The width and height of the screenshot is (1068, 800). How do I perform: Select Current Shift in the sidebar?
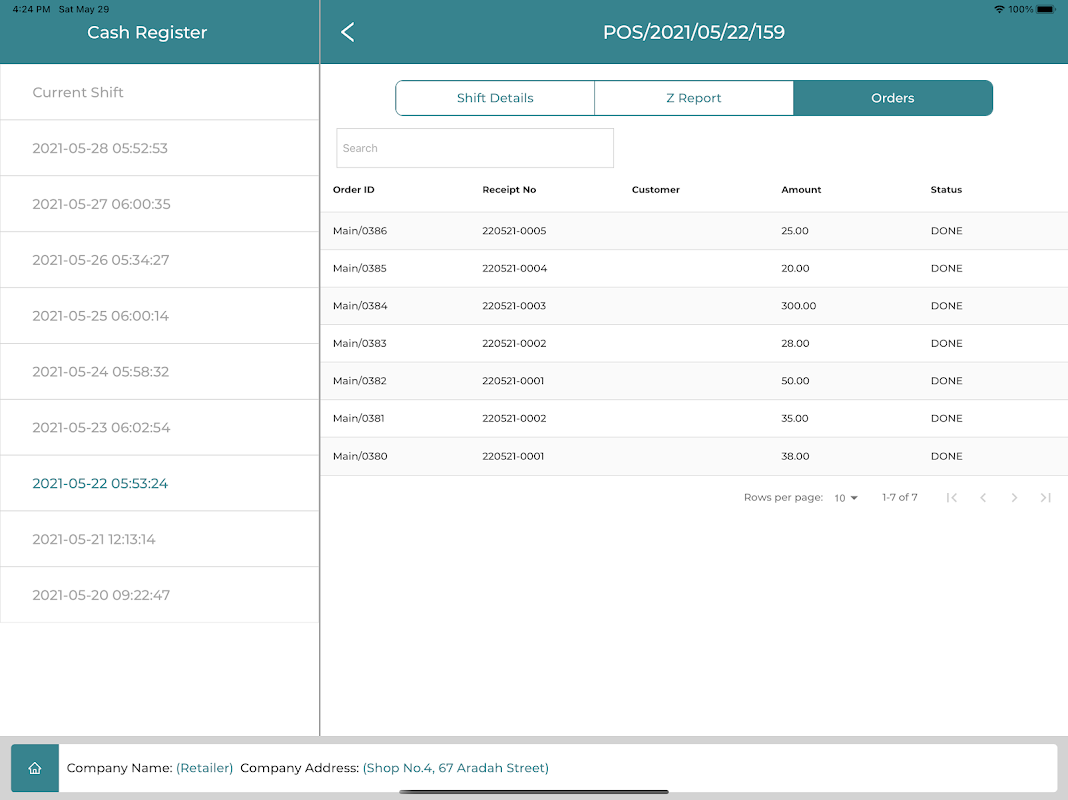[159, 92]
